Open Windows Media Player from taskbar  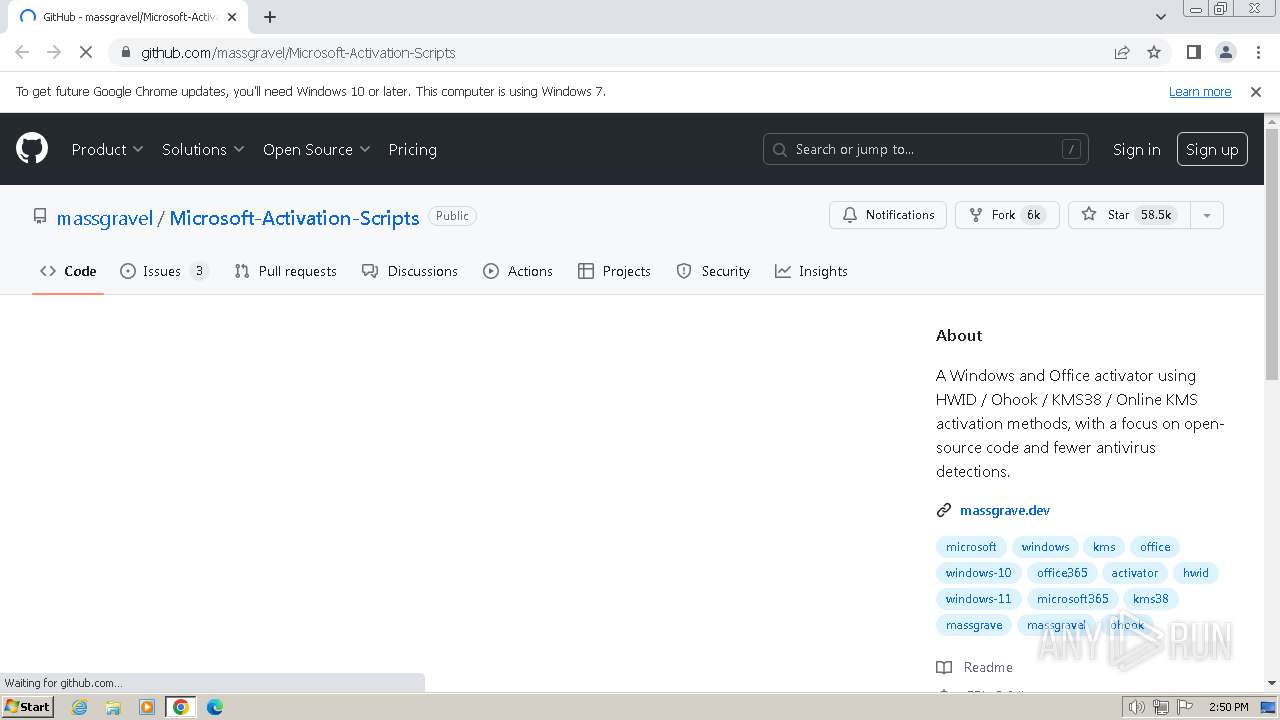point(147,707)
